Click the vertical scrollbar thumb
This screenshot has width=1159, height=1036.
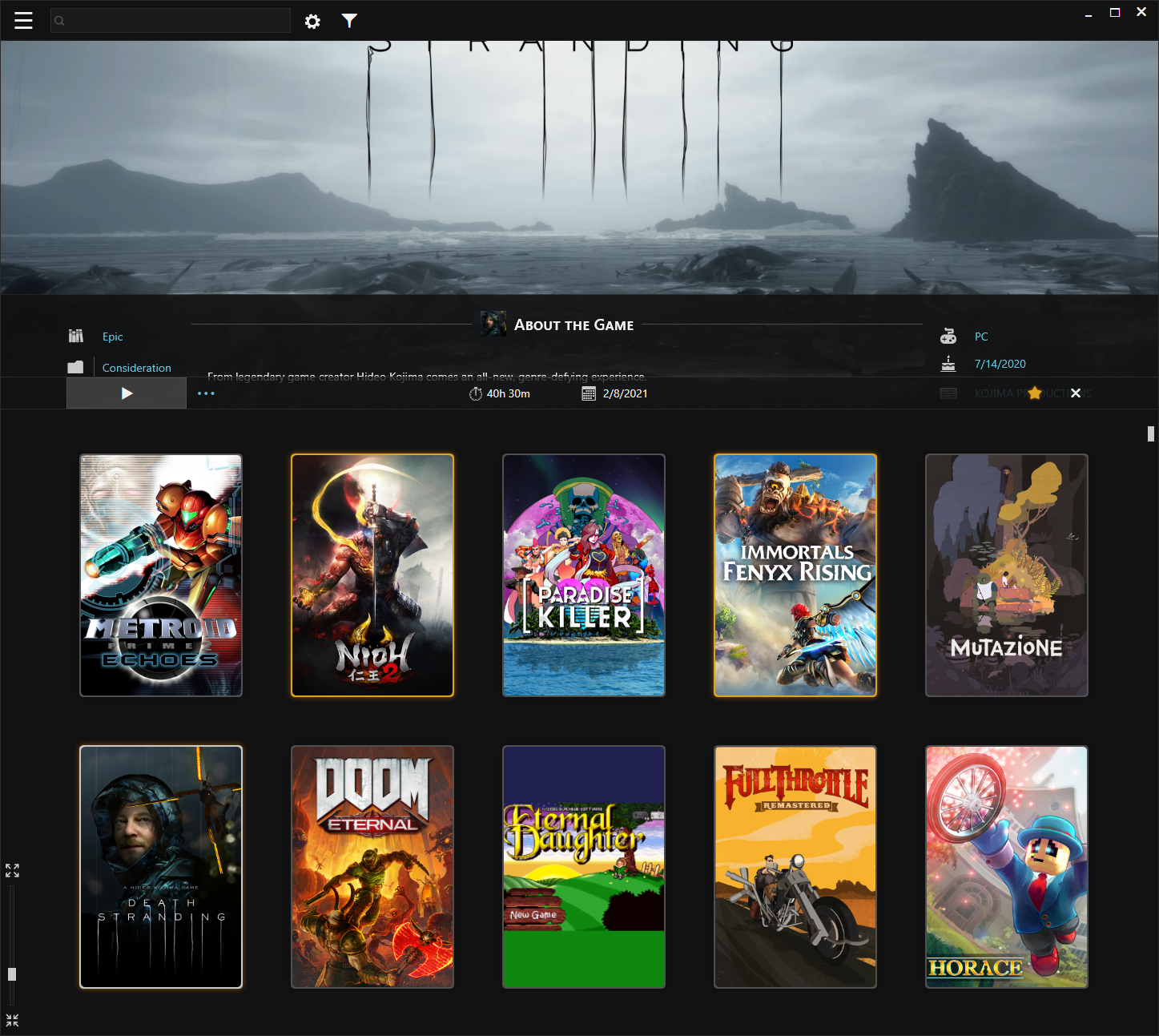[1151, 433]
